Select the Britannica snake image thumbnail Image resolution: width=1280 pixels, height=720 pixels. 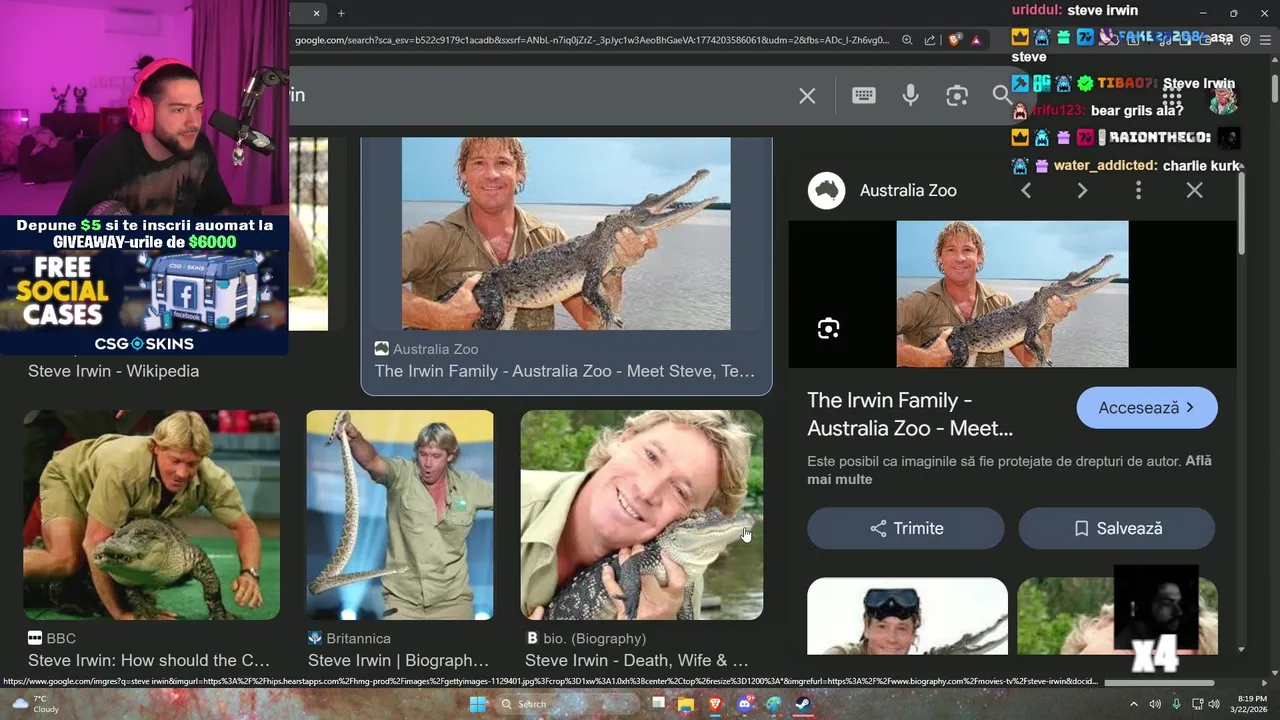coord(400,515)
